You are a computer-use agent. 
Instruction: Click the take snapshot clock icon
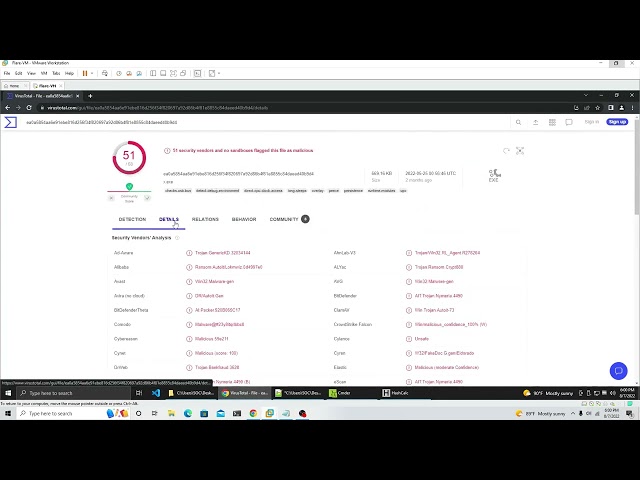tap(119, 73)
